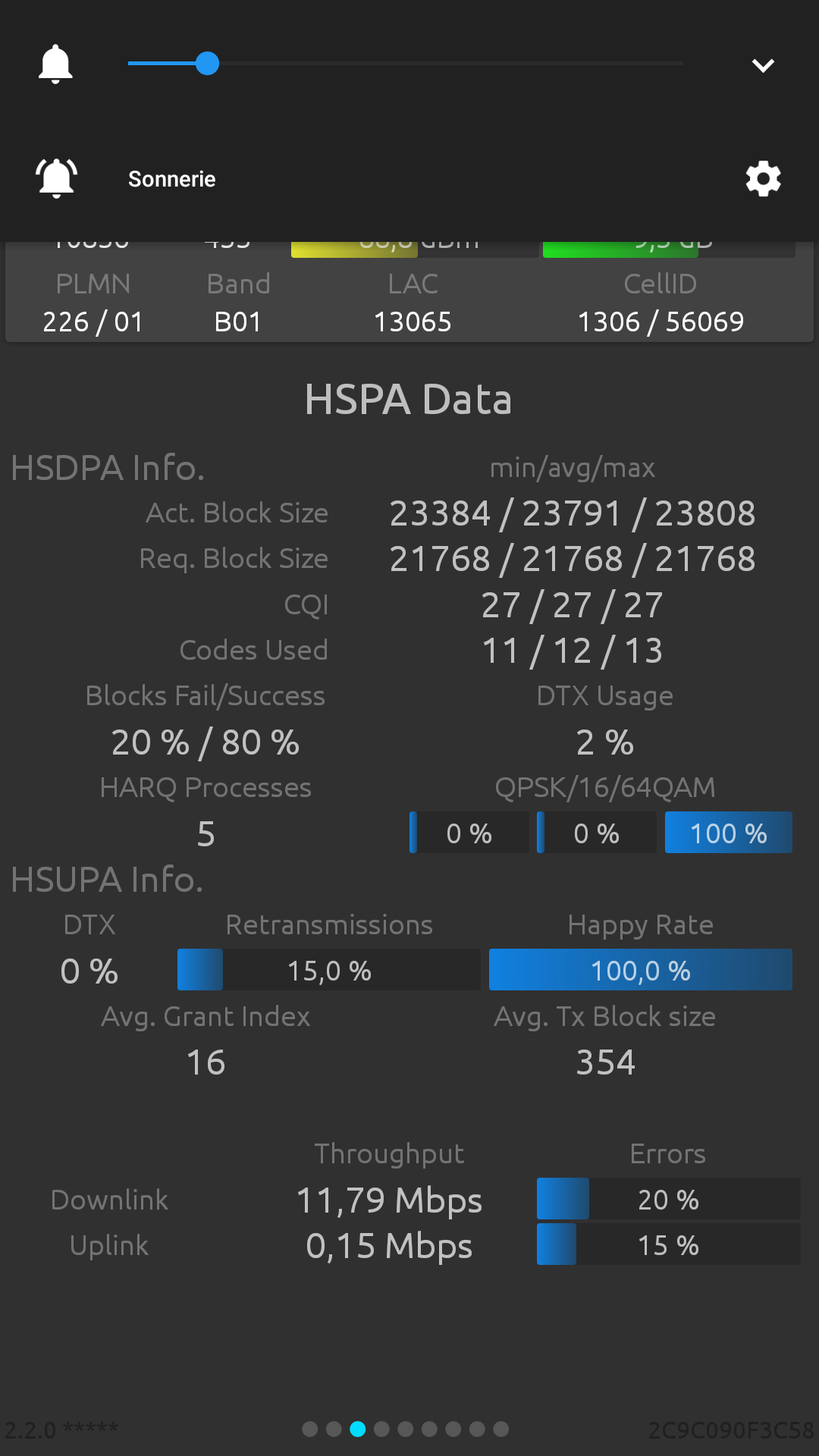This screenshot has width=819, height=1456.
Task: Tap the Downlink errors 20 % bar
Action: point(669,1199)
